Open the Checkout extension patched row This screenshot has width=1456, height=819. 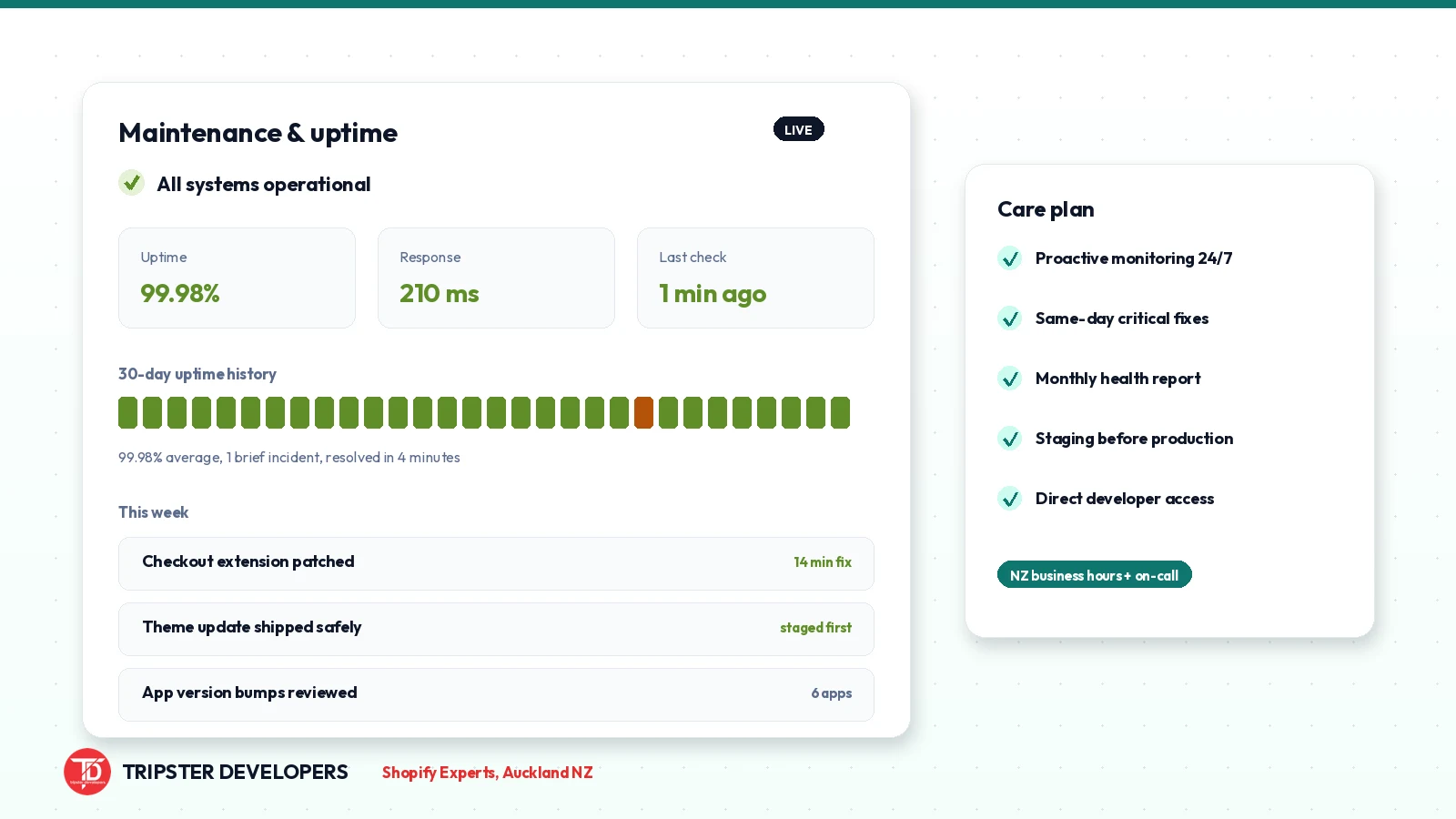point(496,563)
